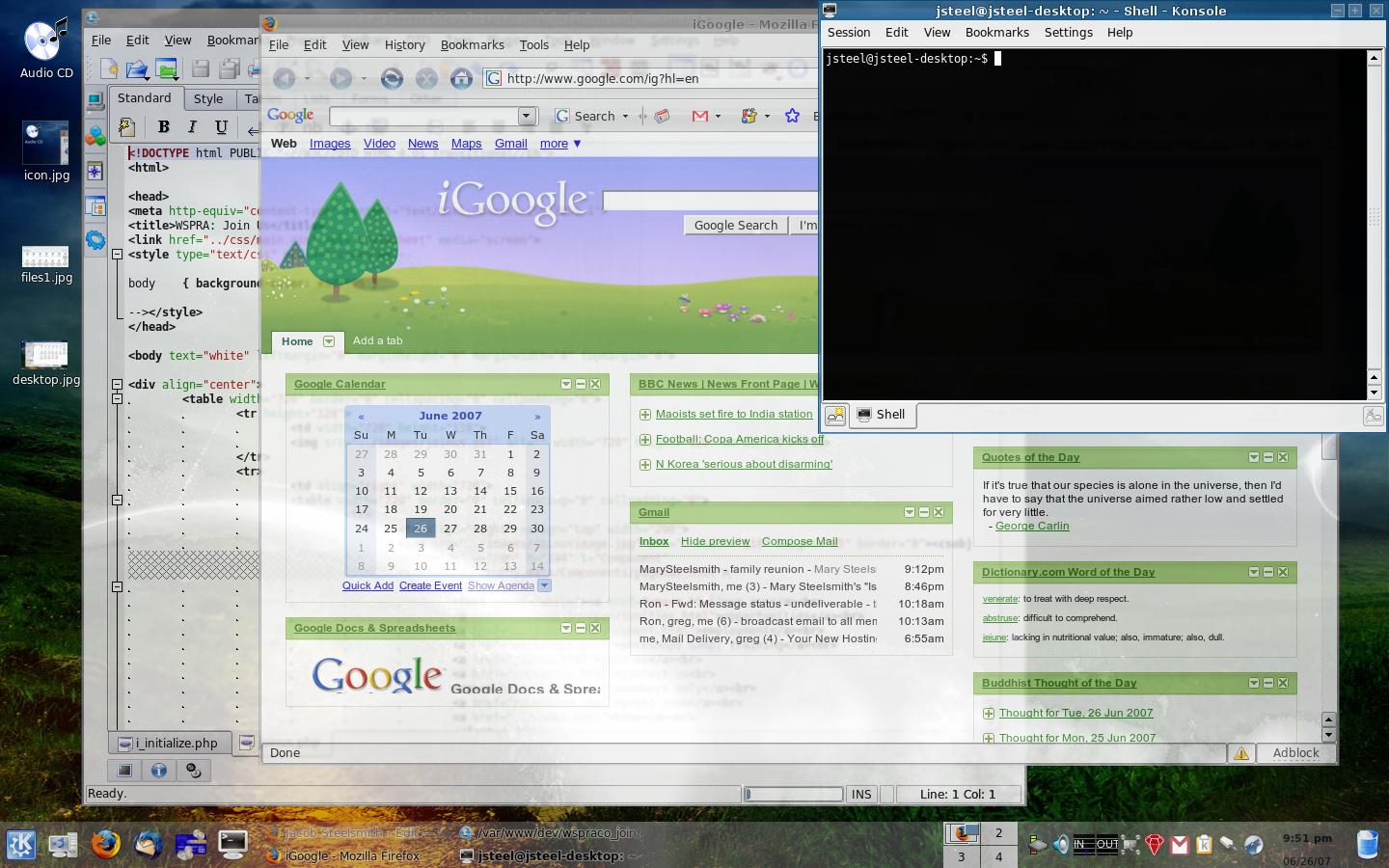Collapse the style tag fold marker in Quanta
The width and height of the screenshot is (1389, 868).
(117, 255)
